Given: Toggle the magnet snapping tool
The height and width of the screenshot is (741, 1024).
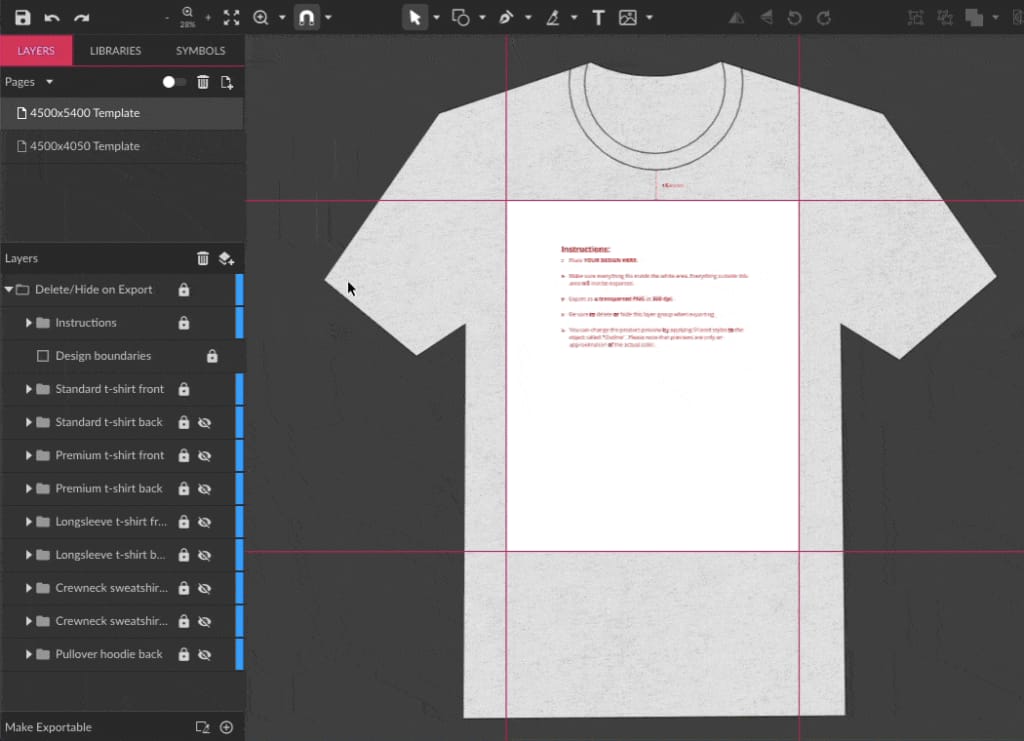Looking at the screenshot, I should [x=307, y=17].
